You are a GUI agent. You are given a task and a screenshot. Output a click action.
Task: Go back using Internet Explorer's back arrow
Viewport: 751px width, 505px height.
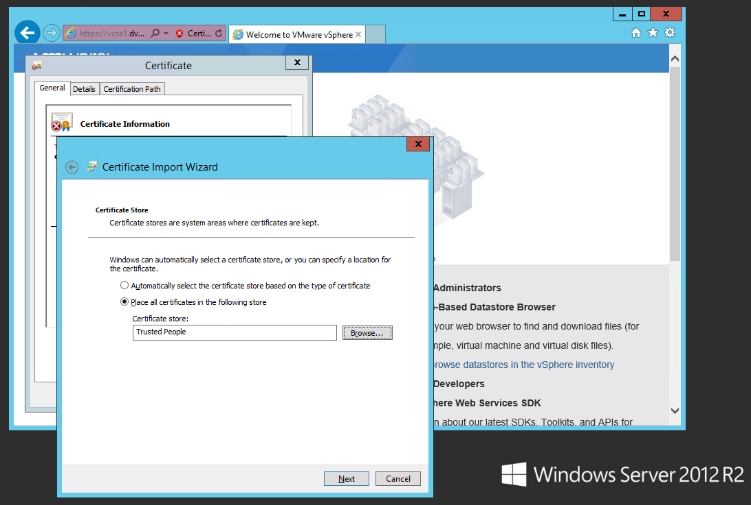[27, 33]
